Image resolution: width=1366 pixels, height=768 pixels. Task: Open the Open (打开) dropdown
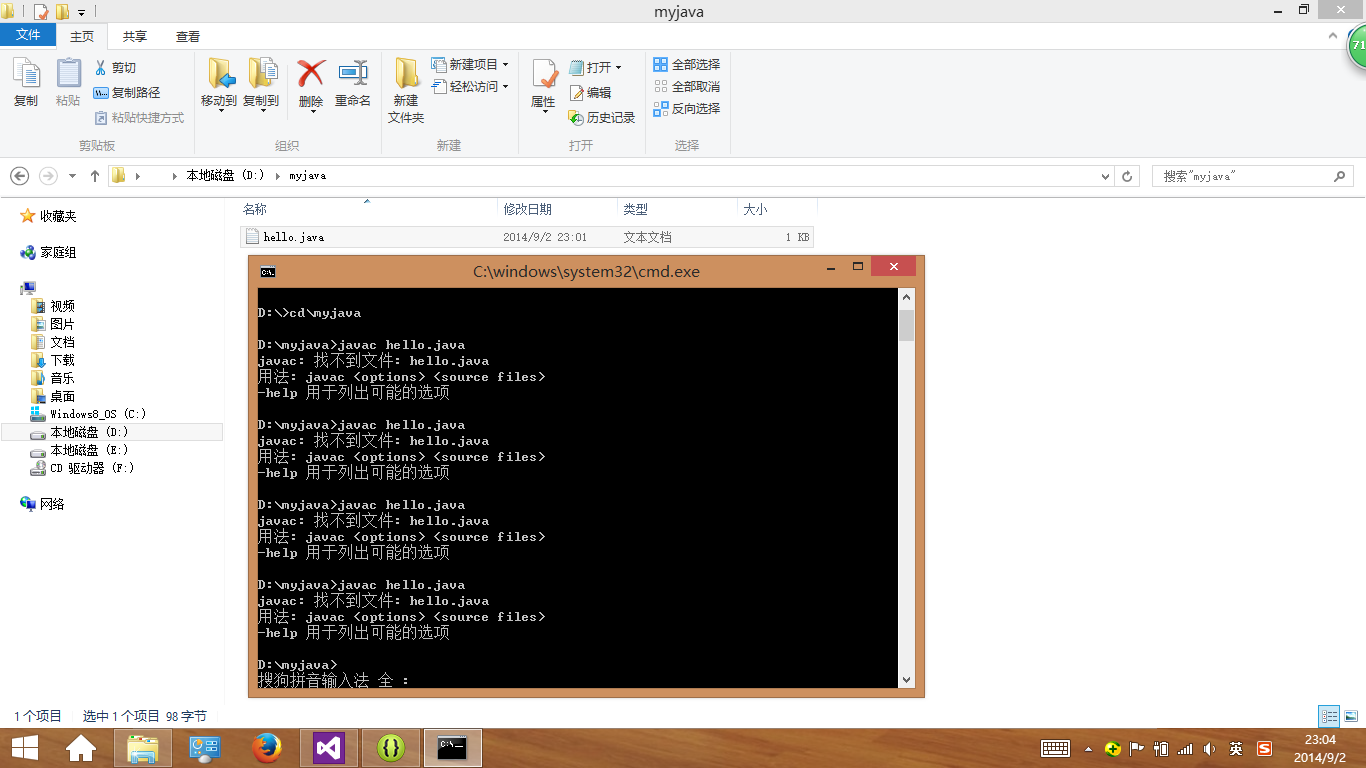coord(596,68)
